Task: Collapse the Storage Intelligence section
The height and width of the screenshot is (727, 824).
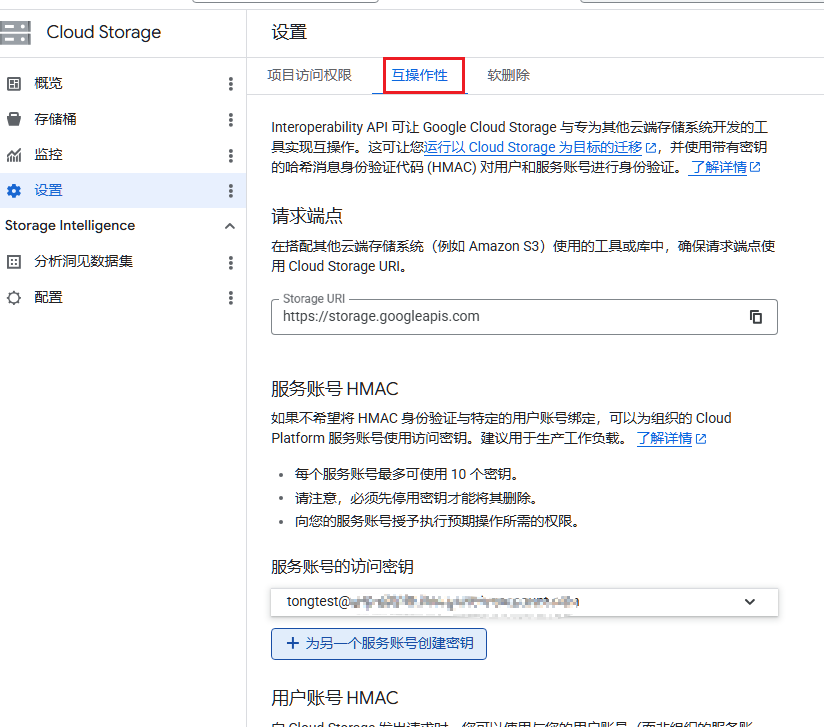Action: click(x=229, y=226)
